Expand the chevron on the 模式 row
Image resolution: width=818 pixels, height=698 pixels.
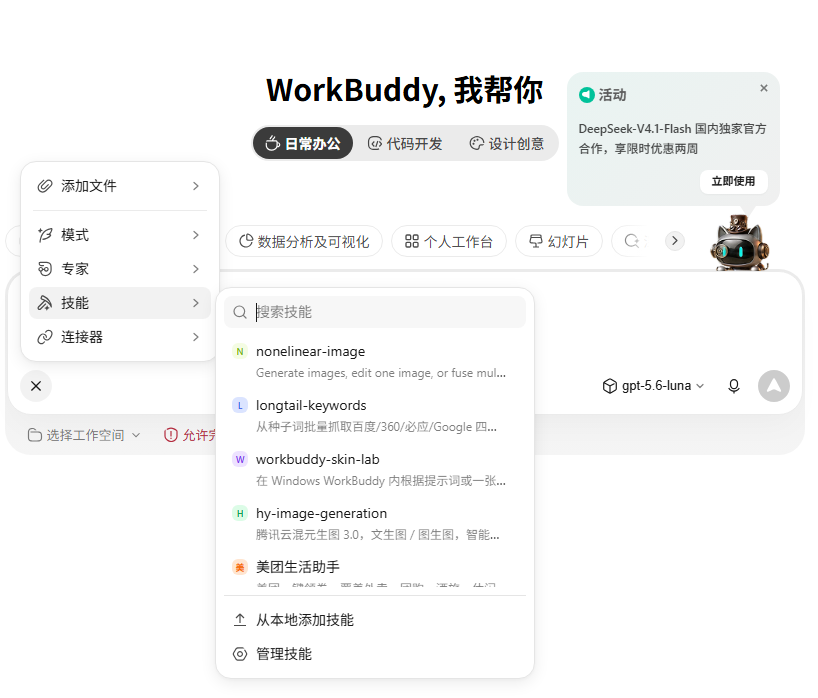[196, 235]
